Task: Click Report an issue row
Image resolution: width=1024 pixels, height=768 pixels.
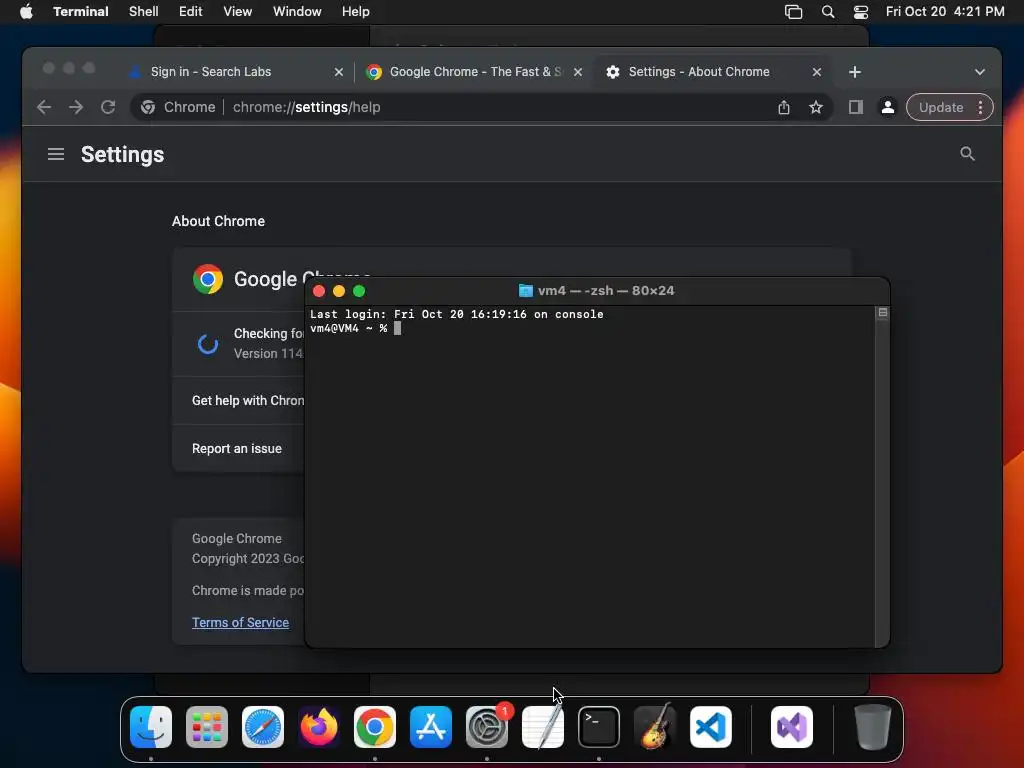Action: (x=238, y=449)
